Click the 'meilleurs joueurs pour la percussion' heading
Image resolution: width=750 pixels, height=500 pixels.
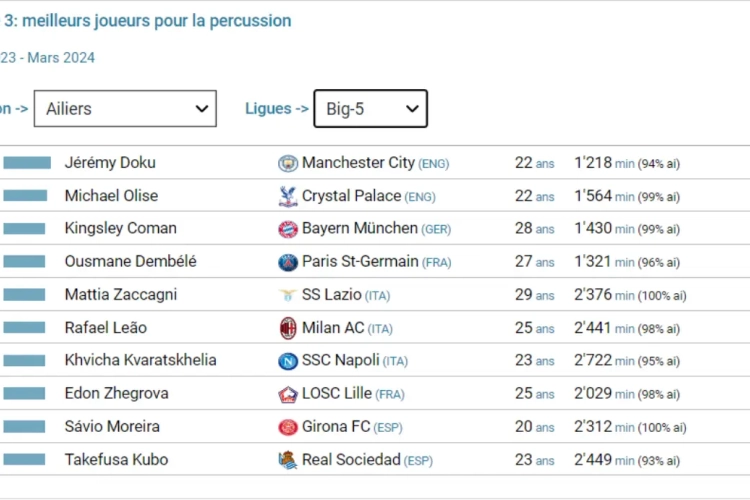pyautogui.click(x=157, y=21)
